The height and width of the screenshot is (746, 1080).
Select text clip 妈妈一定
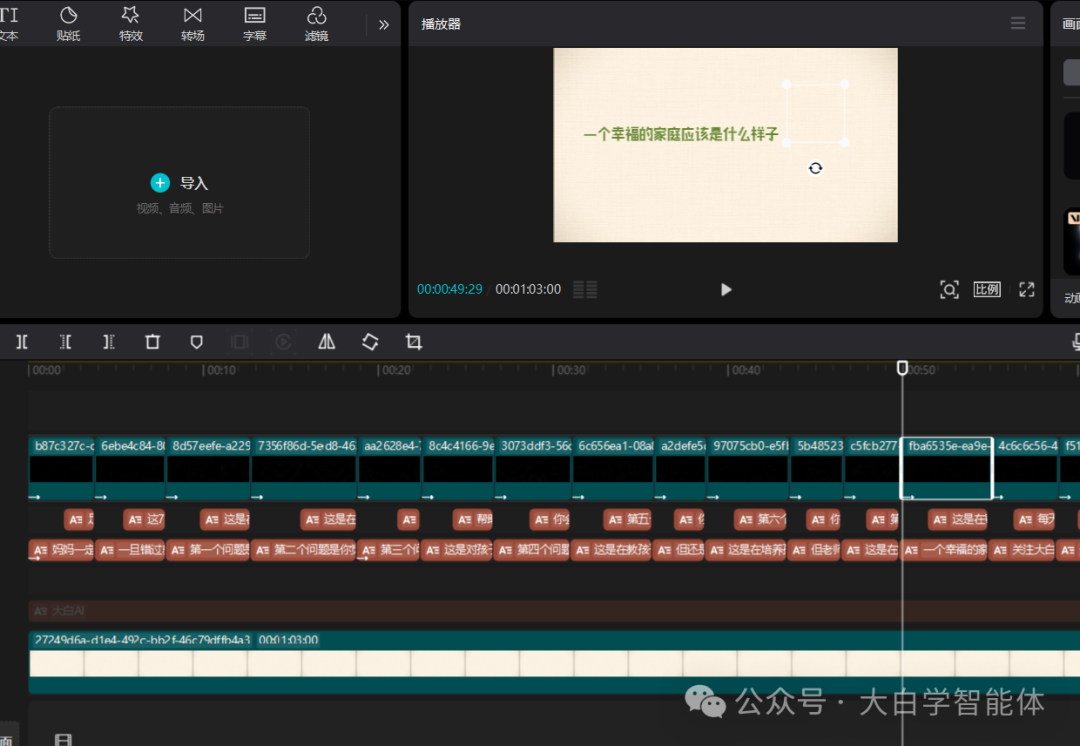pos(61,550)
